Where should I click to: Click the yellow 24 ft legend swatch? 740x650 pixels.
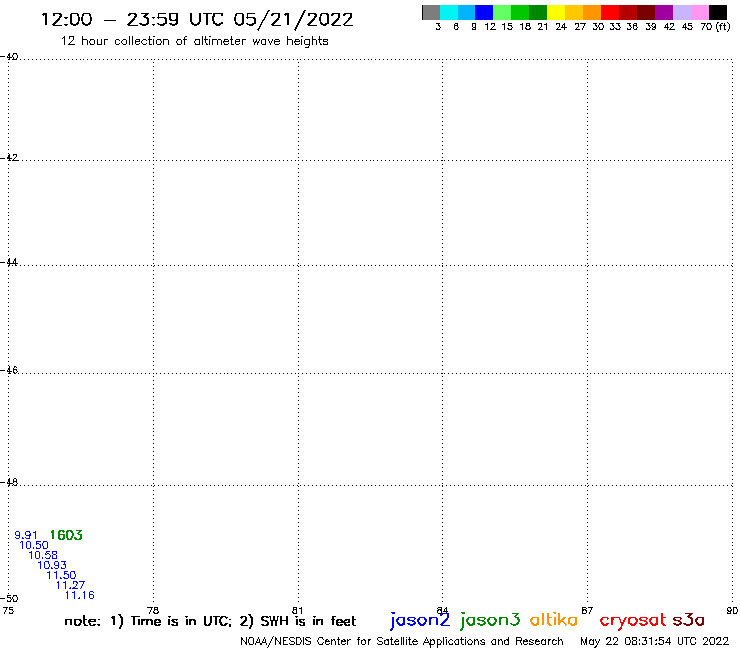click(556, 13)
